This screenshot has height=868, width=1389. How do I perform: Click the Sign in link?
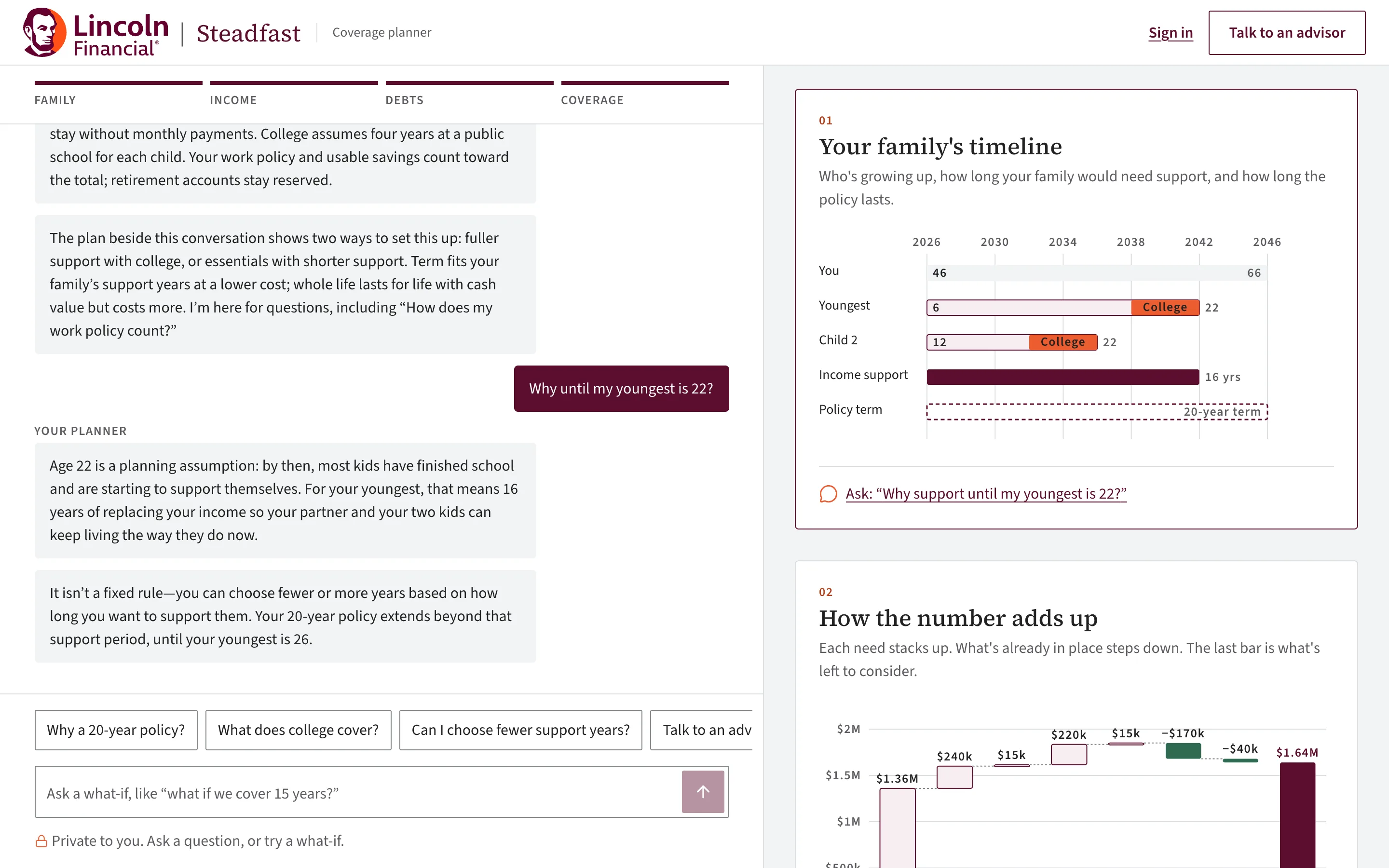pyautogui.click(x=1171, y=33)
